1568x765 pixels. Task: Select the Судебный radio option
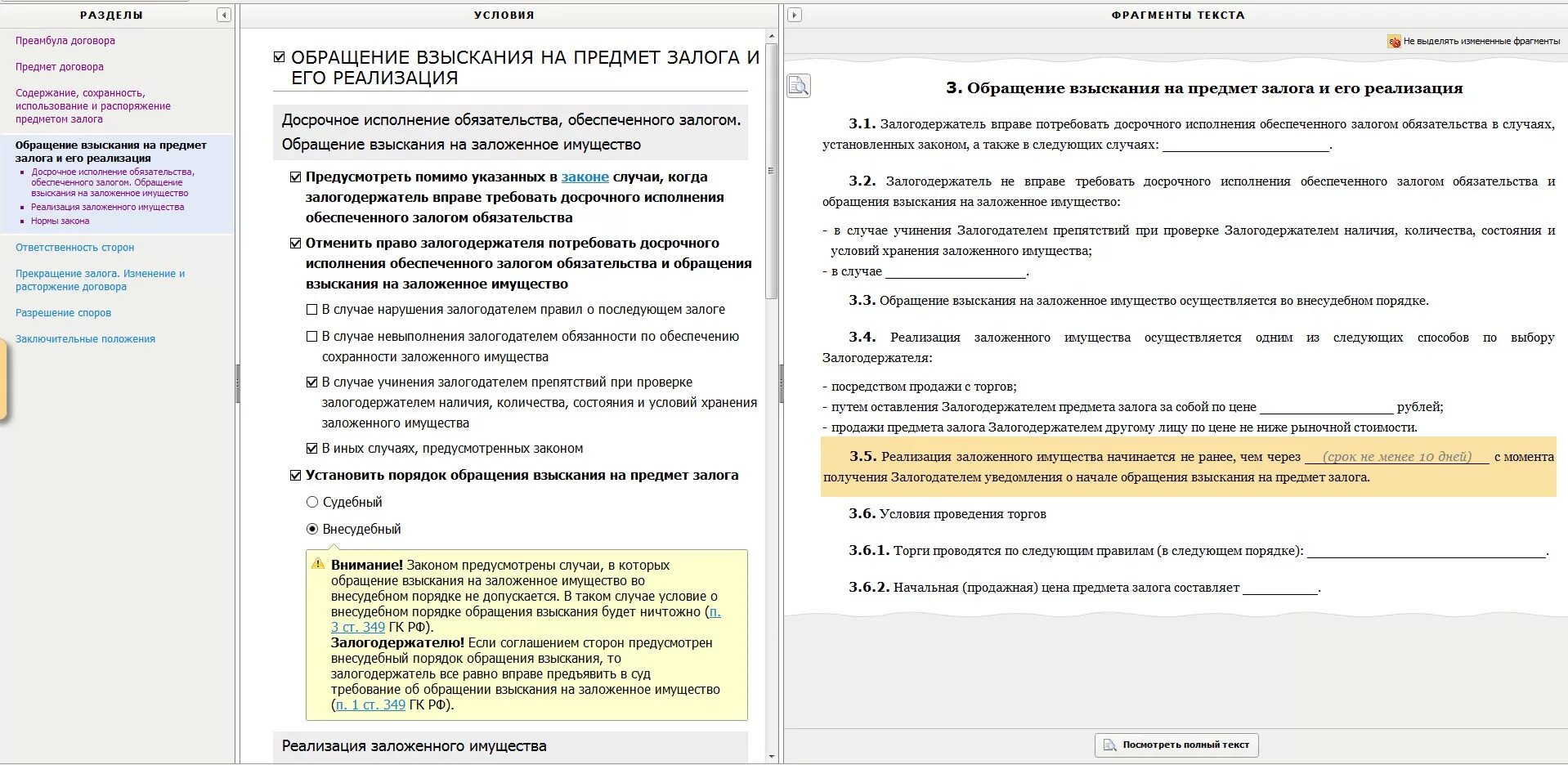click(311, 503)
